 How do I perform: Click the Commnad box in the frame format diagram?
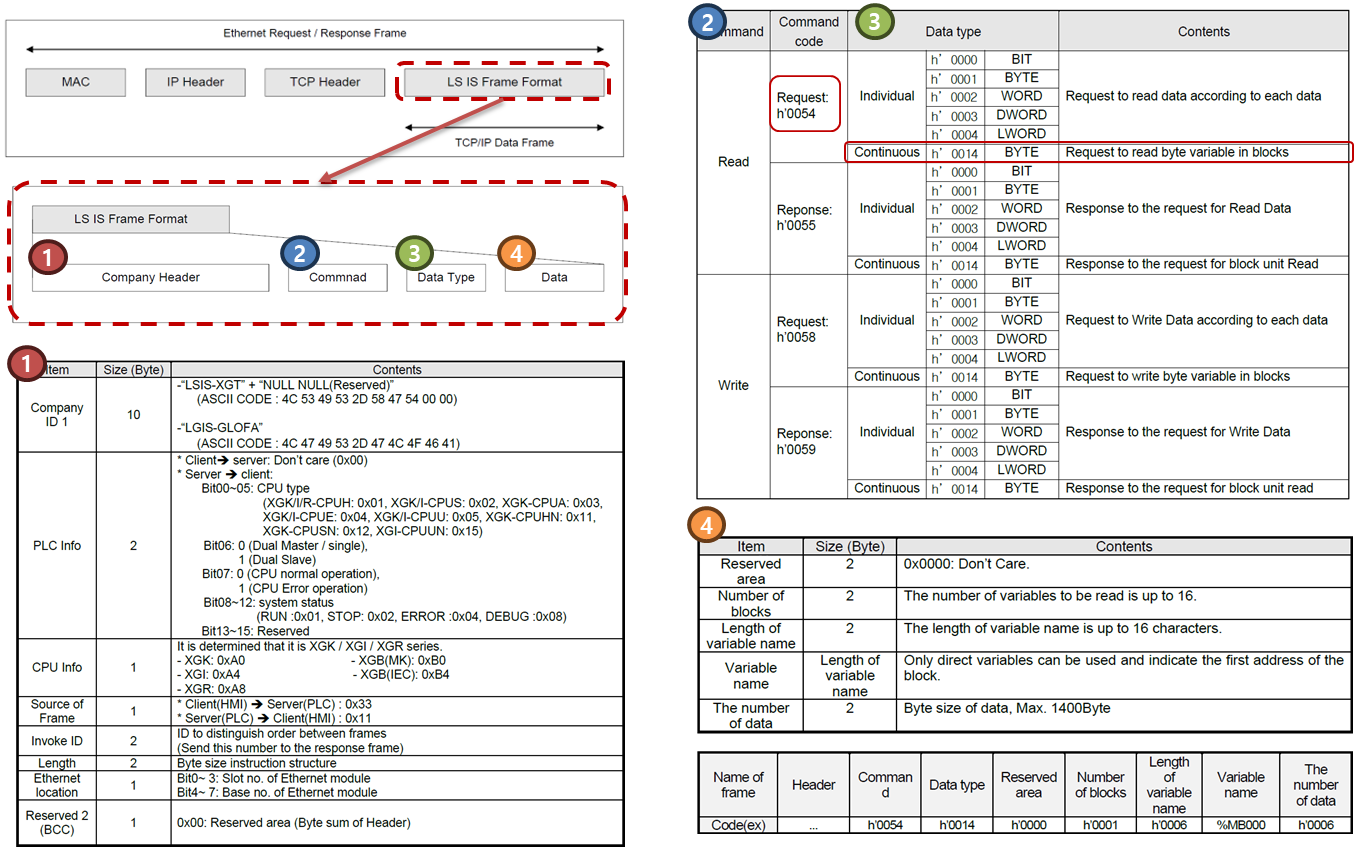338,277
